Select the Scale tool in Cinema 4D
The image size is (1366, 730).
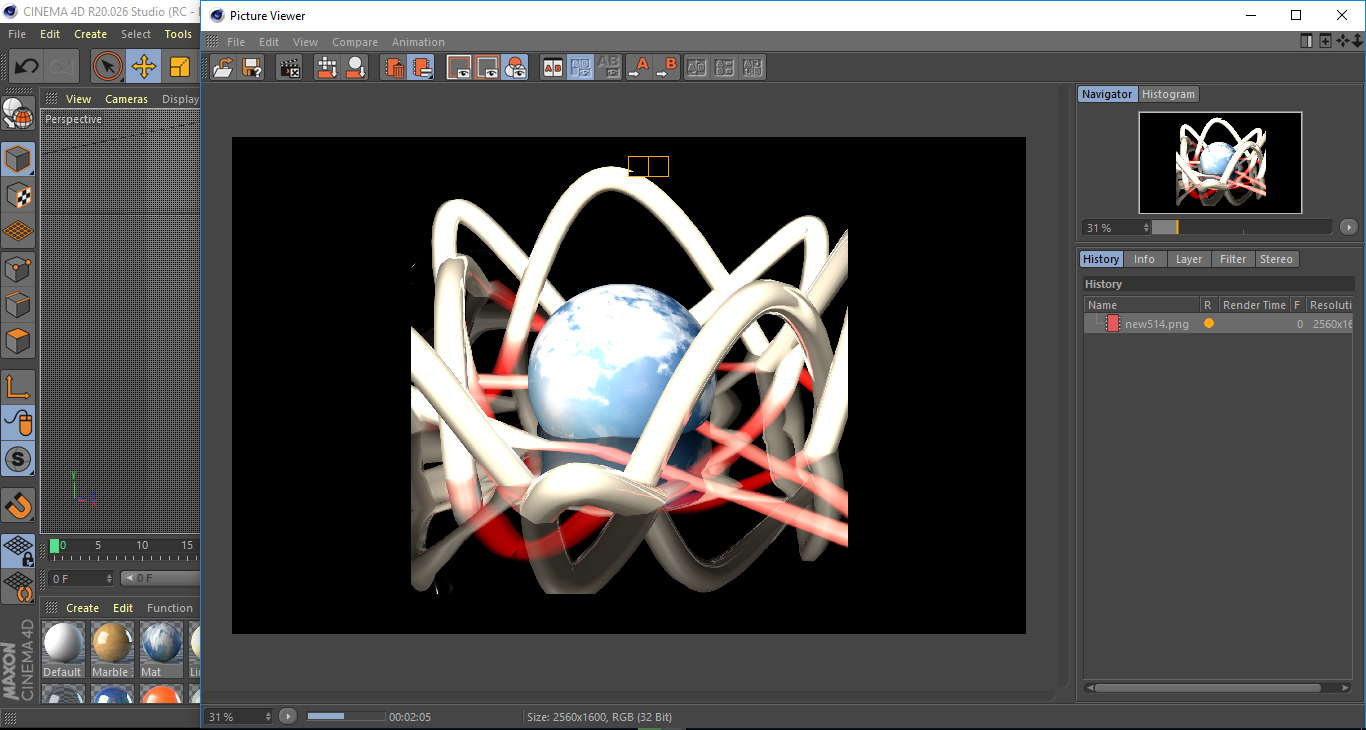(x=180, y=67)
